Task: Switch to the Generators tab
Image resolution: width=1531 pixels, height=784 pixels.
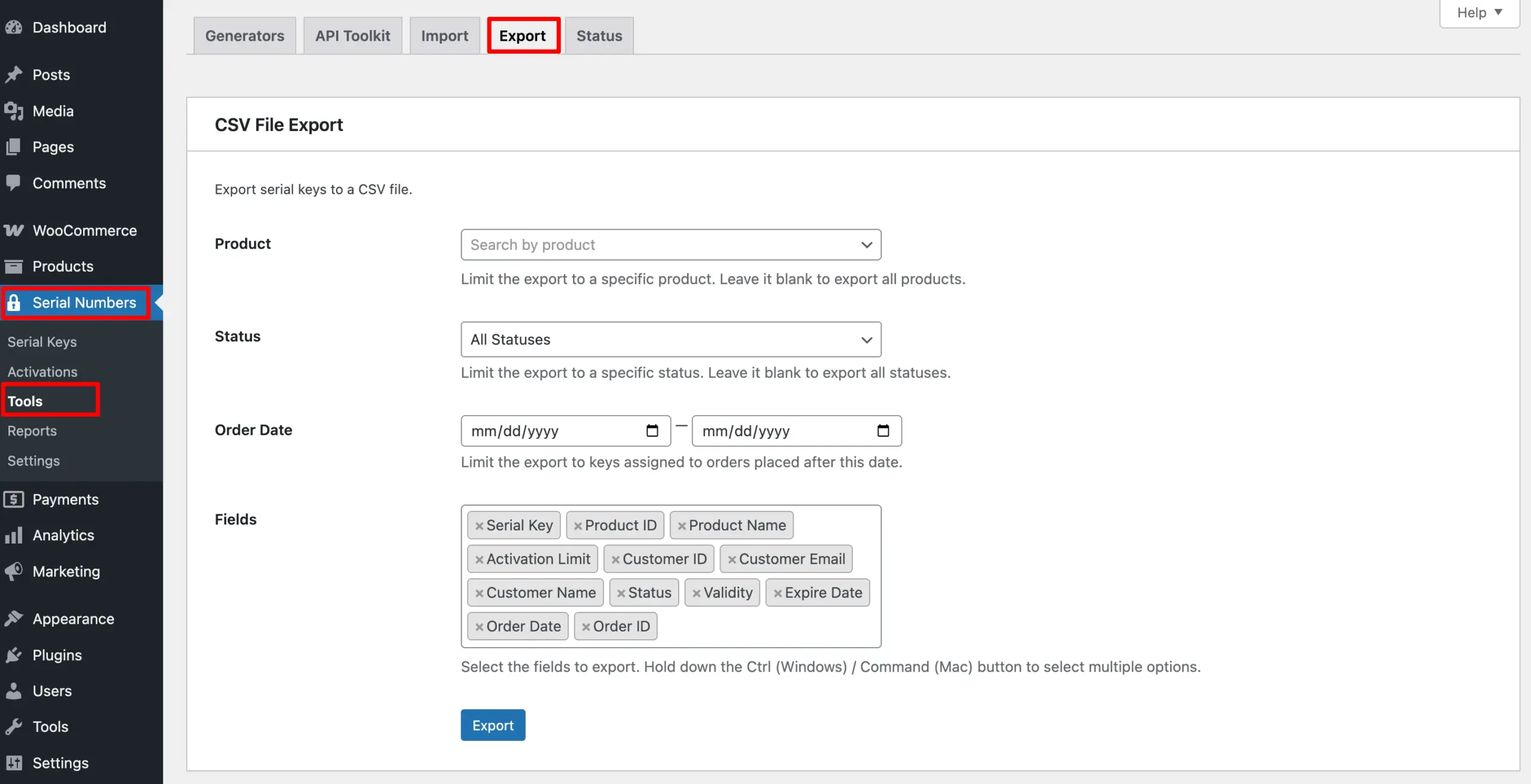Action: point(245,36)
